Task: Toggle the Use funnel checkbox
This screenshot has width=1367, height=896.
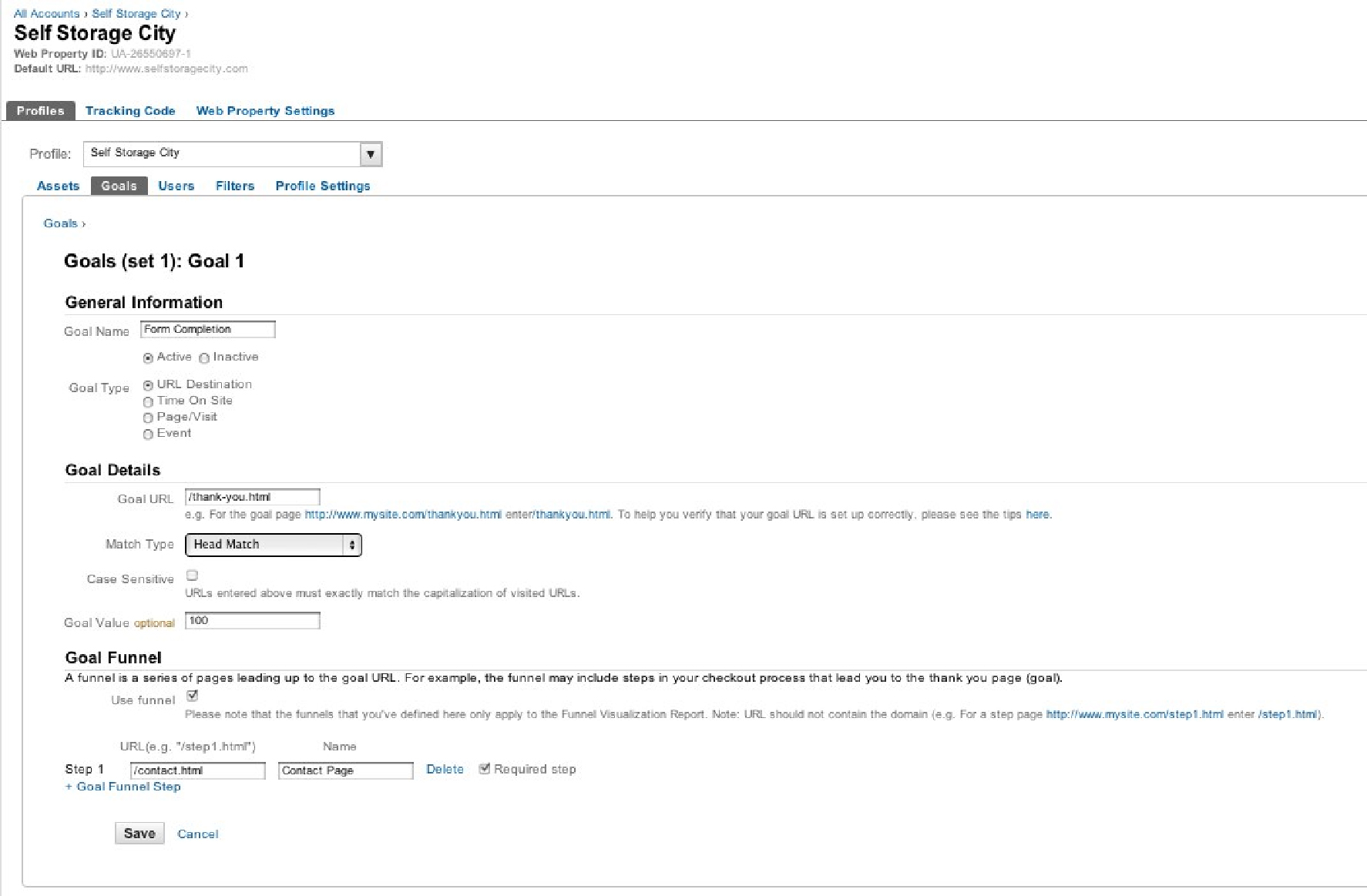Action: click(x=193, y=696)
